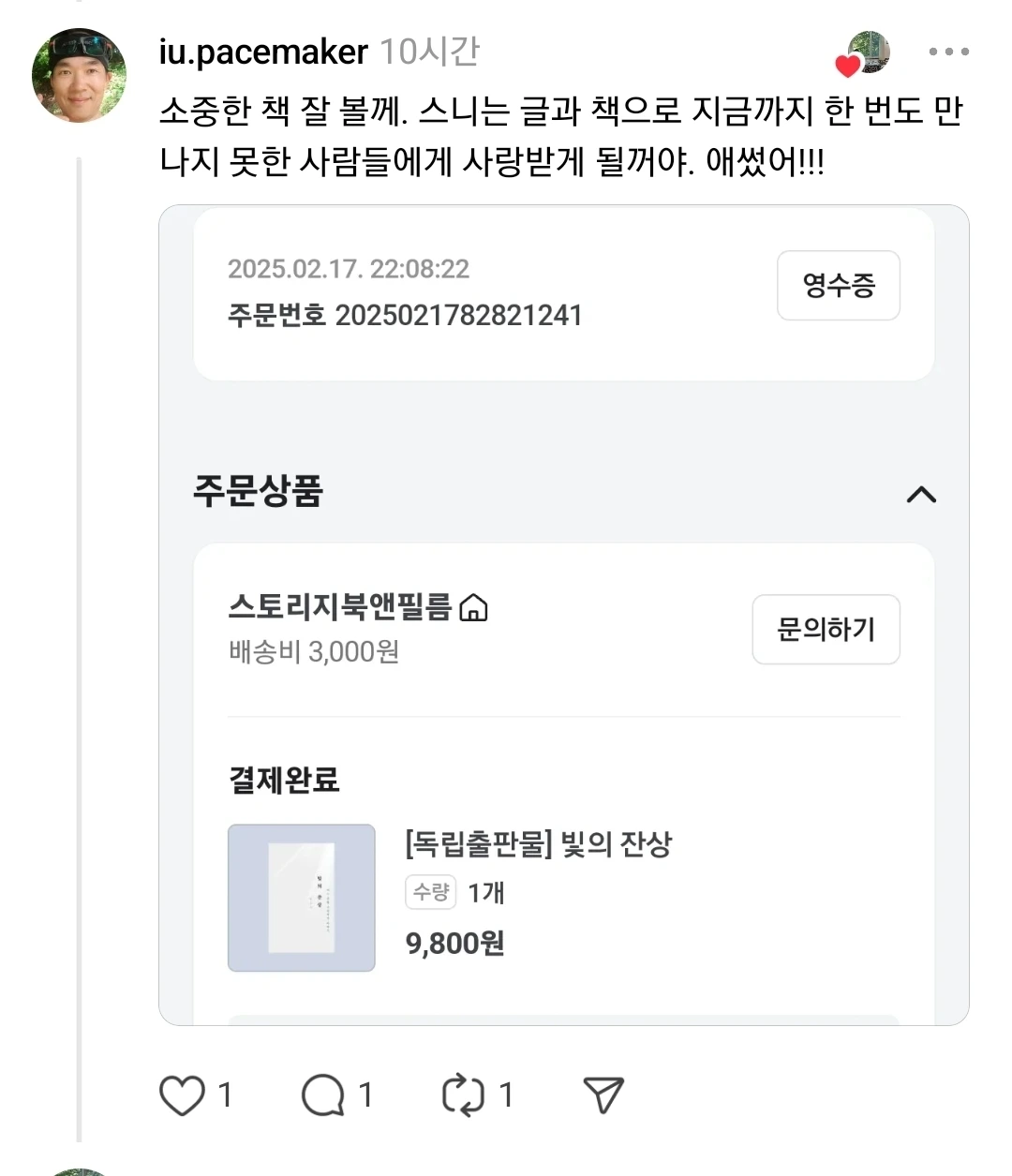Like the post with the heart icon
1012x1176 pixels.
point(182,1095)
